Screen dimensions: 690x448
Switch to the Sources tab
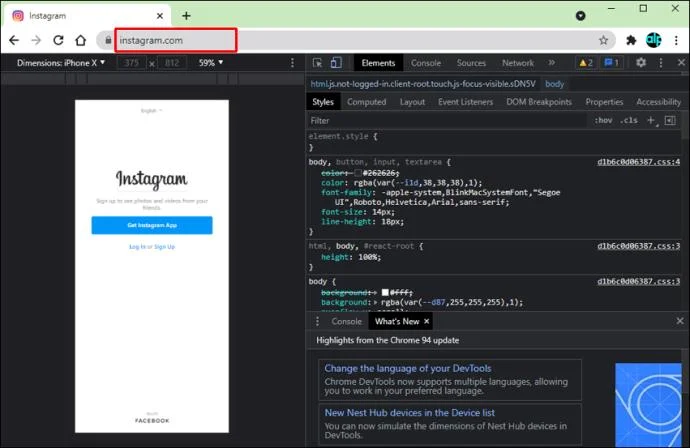[x=471, y=63]
